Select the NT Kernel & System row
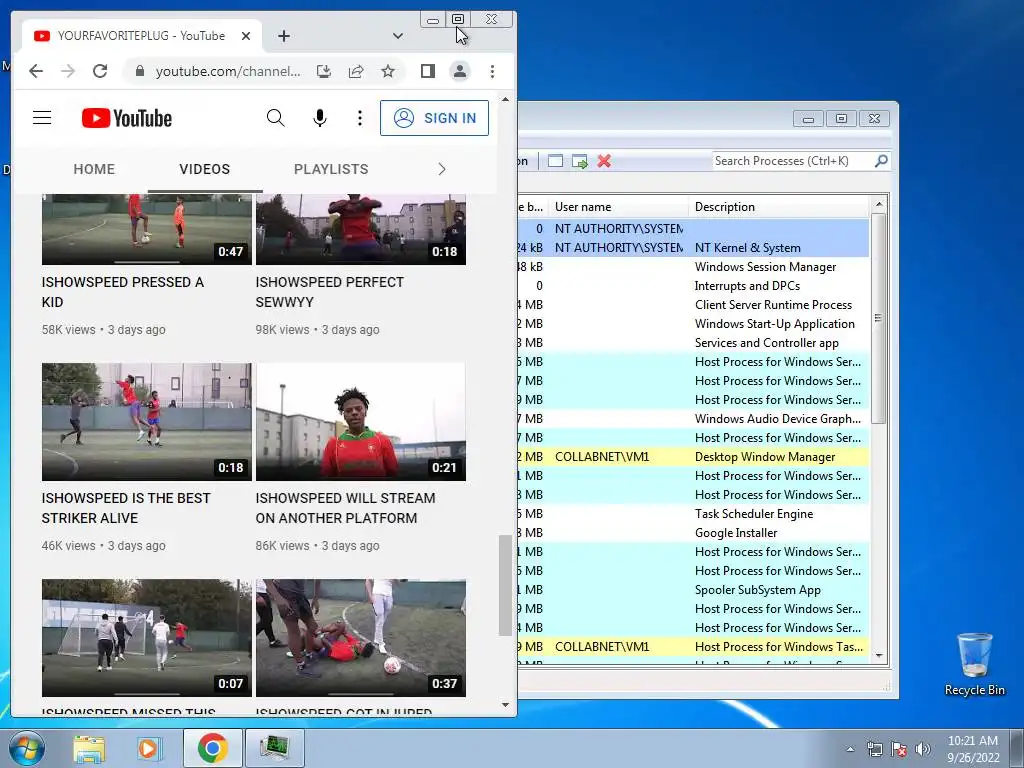The height and width of the screenshot is (768, 1024). click(x=694, y=248)
